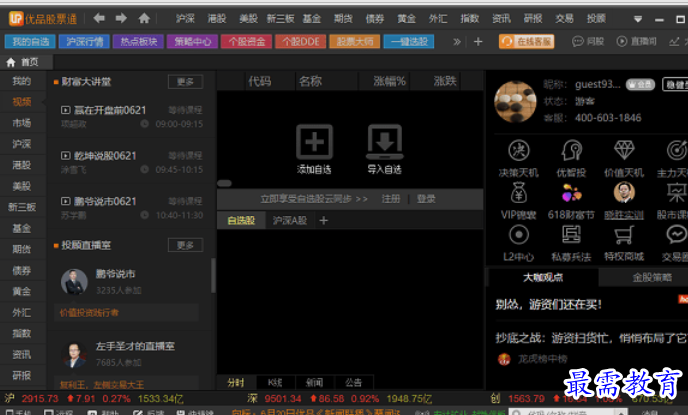
Task: Open 沪深 in top menu bar
Action: 185,18
